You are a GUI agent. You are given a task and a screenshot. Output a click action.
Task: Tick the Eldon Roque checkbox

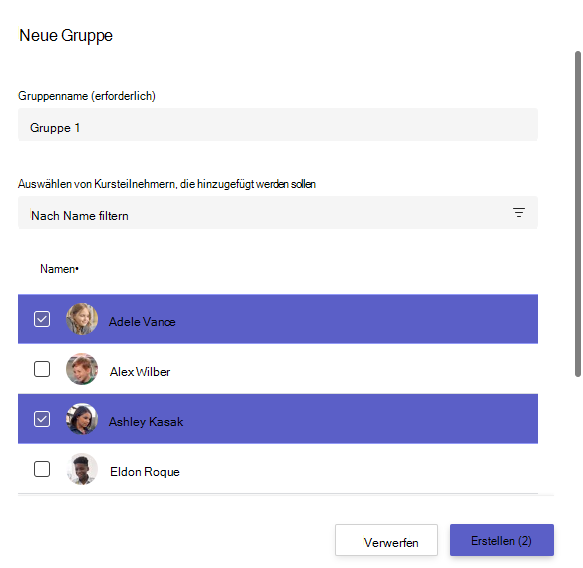pyautogui.click(x=42, y=469)
